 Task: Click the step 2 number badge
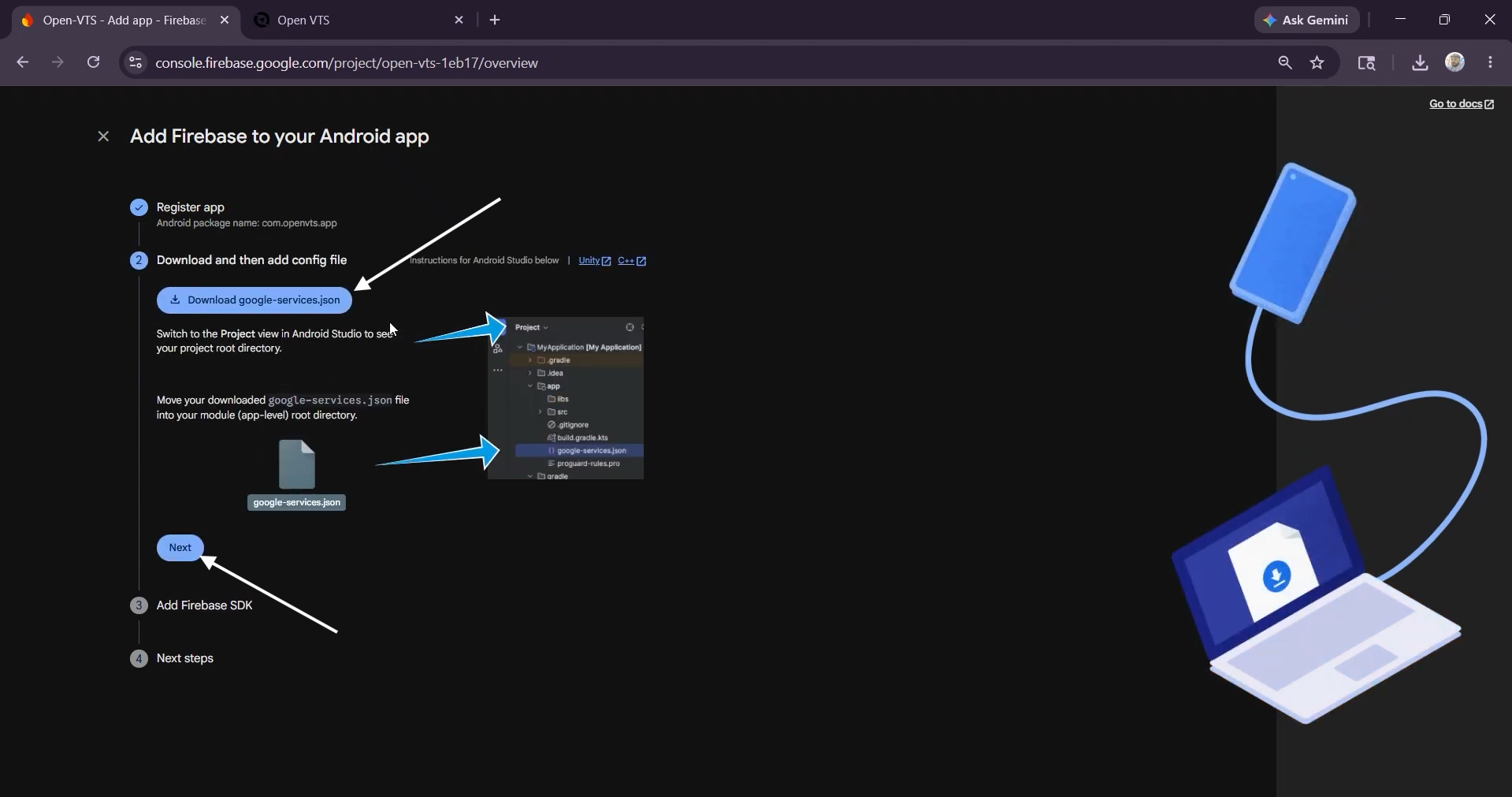click(x=139, y=260)
